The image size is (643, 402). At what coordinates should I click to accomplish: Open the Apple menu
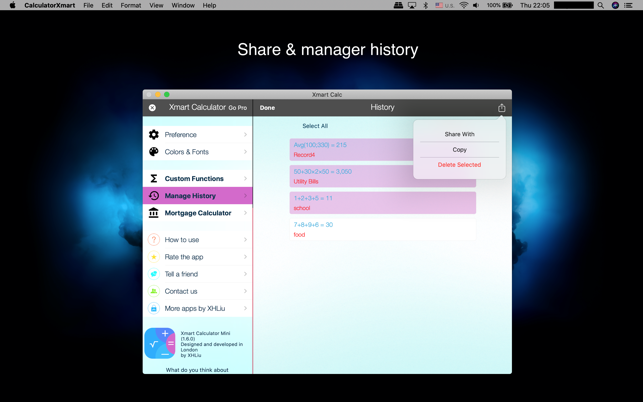[12, 5]
